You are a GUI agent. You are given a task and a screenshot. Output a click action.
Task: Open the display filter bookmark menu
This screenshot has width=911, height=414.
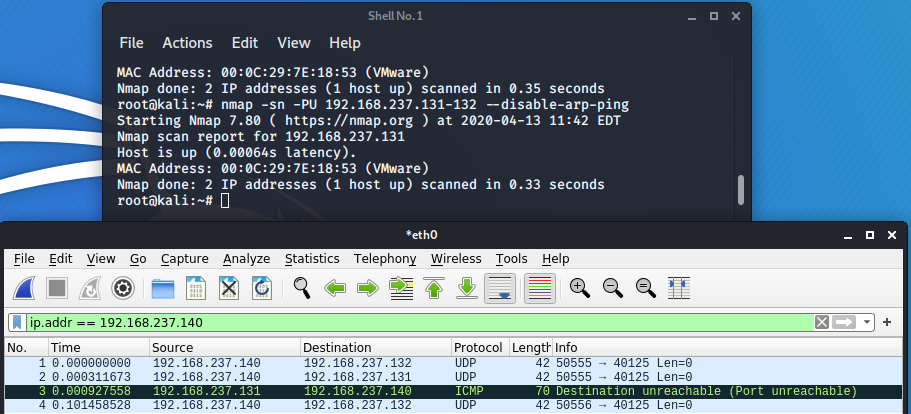pyautogui.click(x=17, y=322)
